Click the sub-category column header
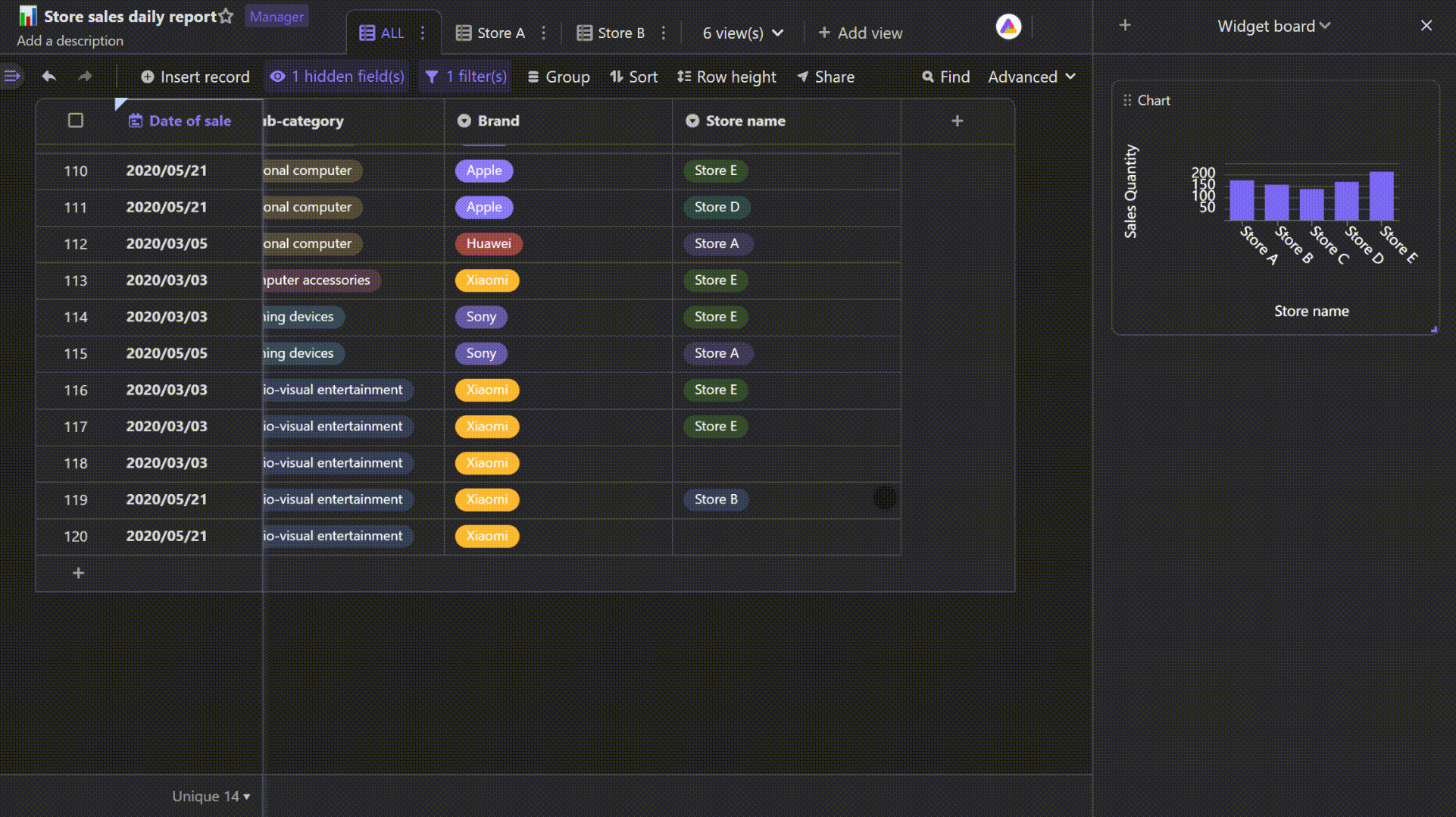The image size is (1456, 817). click(353, 121)
